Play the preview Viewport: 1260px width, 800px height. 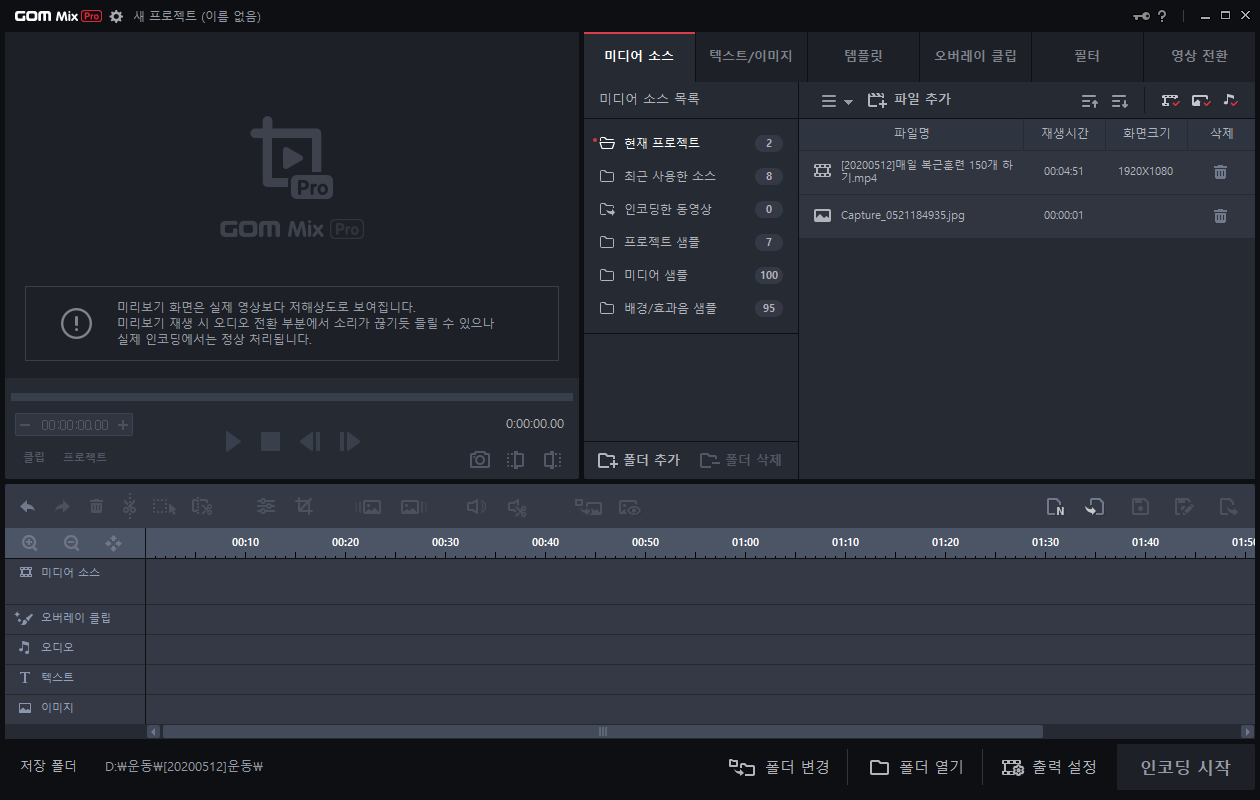point(233,441)
